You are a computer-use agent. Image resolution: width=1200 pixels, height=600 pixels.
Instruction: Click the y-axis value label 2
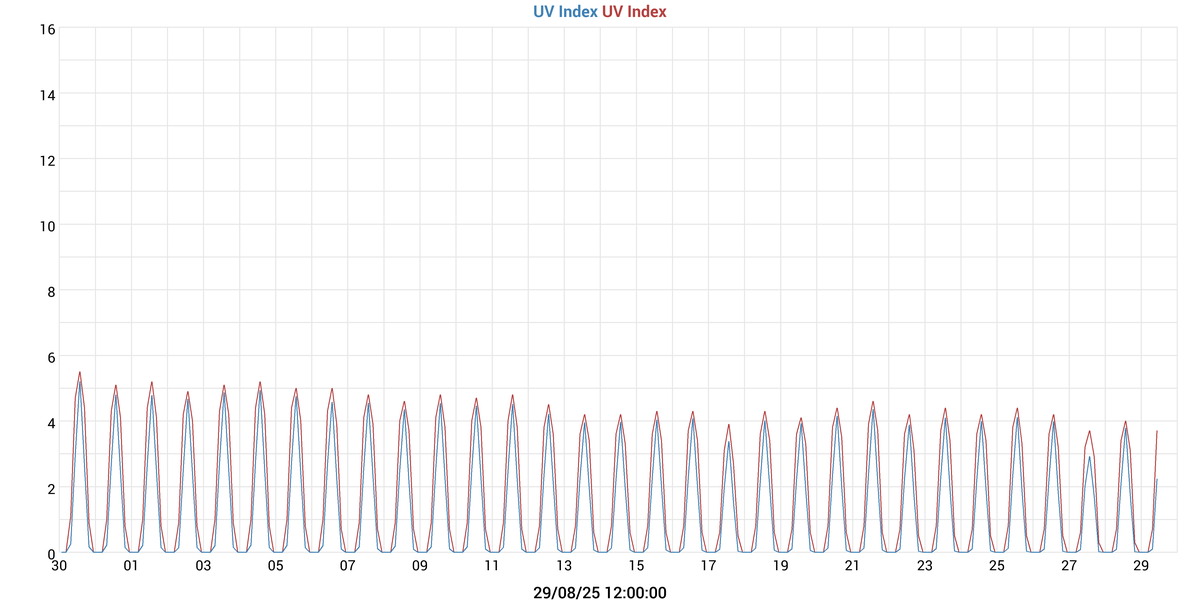(50, 487)
